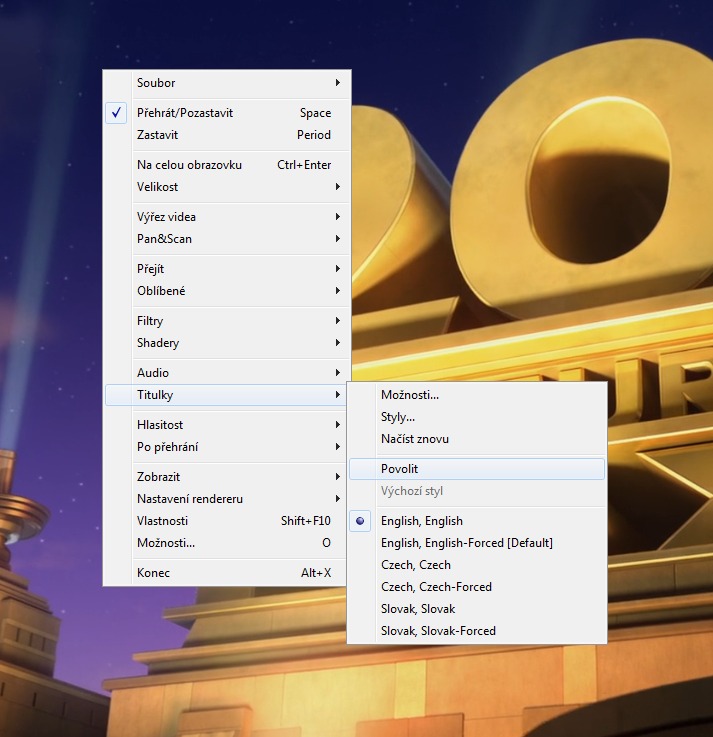The height and width of the screenshot is (737, 713).
Task: Open the Soubor submenu
Action: 227,83
